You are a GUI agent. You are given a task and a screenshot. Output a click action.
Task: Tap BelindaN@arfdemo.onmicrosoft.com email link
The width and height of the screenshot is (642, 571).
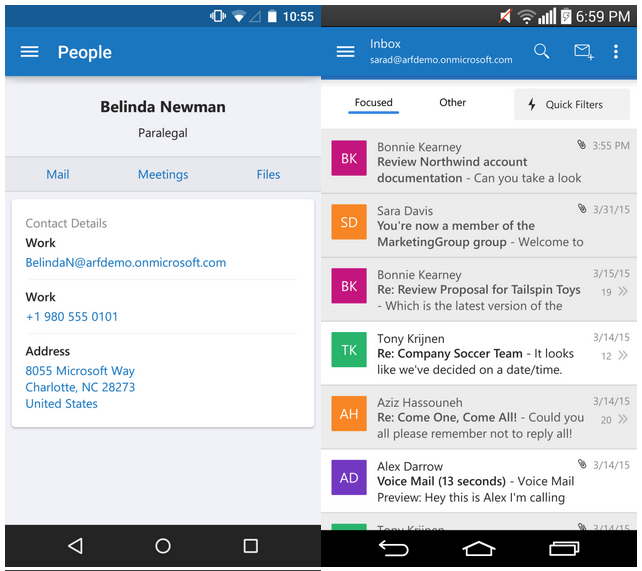tap(126, 263)
